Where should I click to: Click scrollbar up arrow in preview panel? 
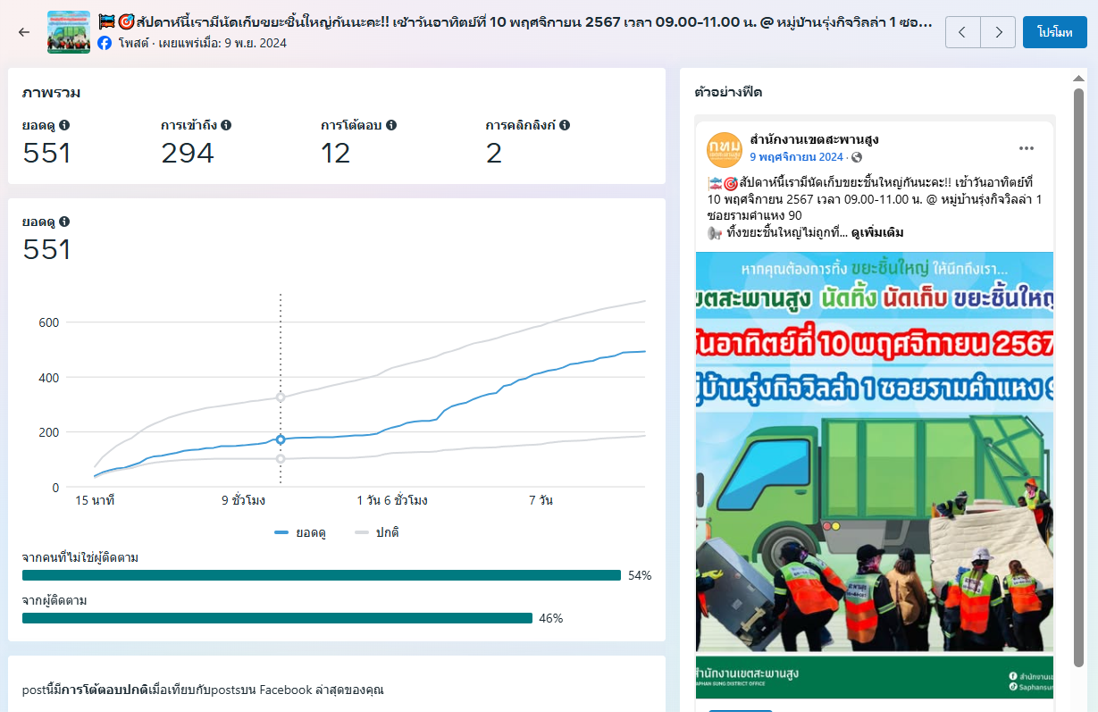tap(1078, 78)
